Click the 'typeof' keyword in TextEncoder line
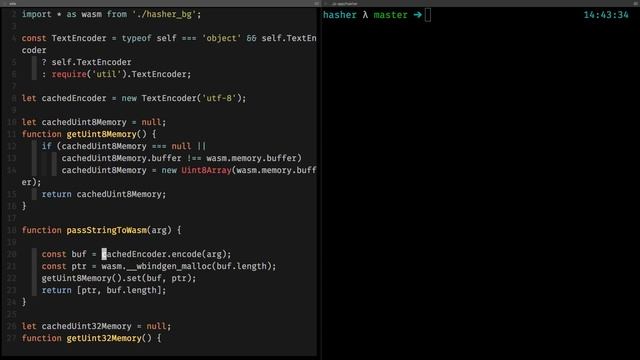The image size is (640, 360). 136,38
